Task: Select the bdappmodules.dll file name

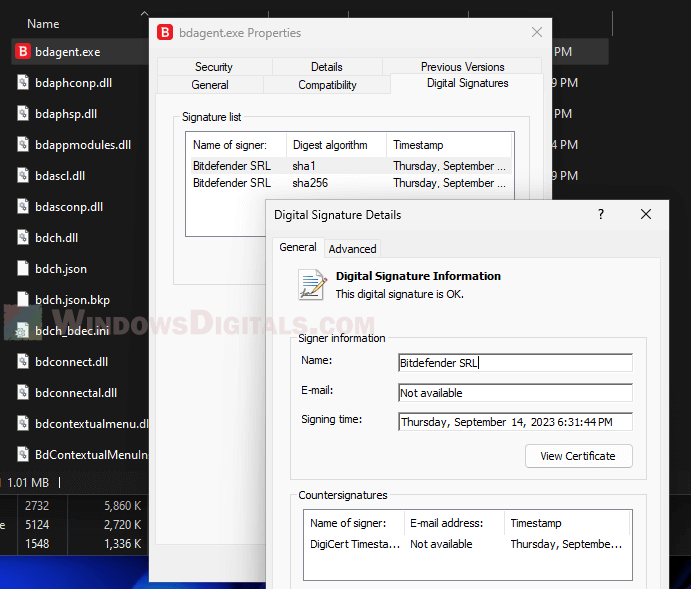Action: tap(83, 145)
